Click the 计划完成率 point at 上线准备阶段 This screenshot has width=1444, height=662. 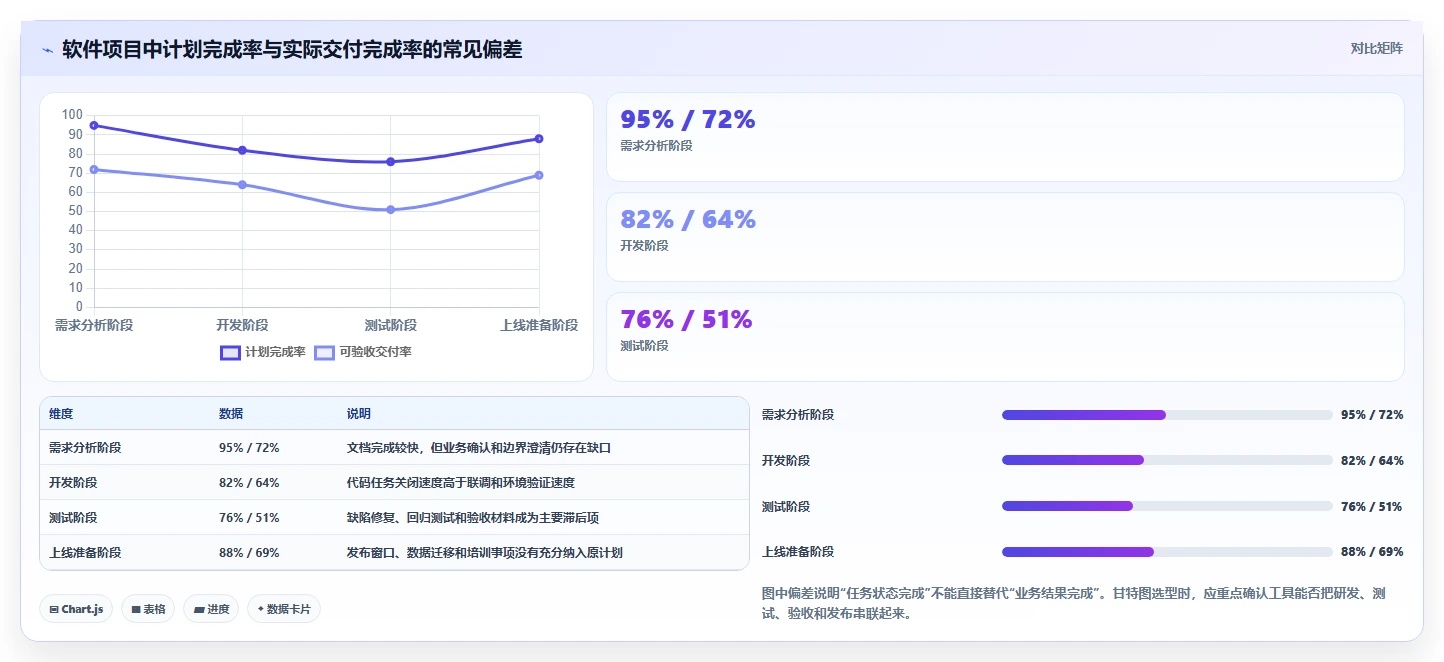[x=539, y=139]
